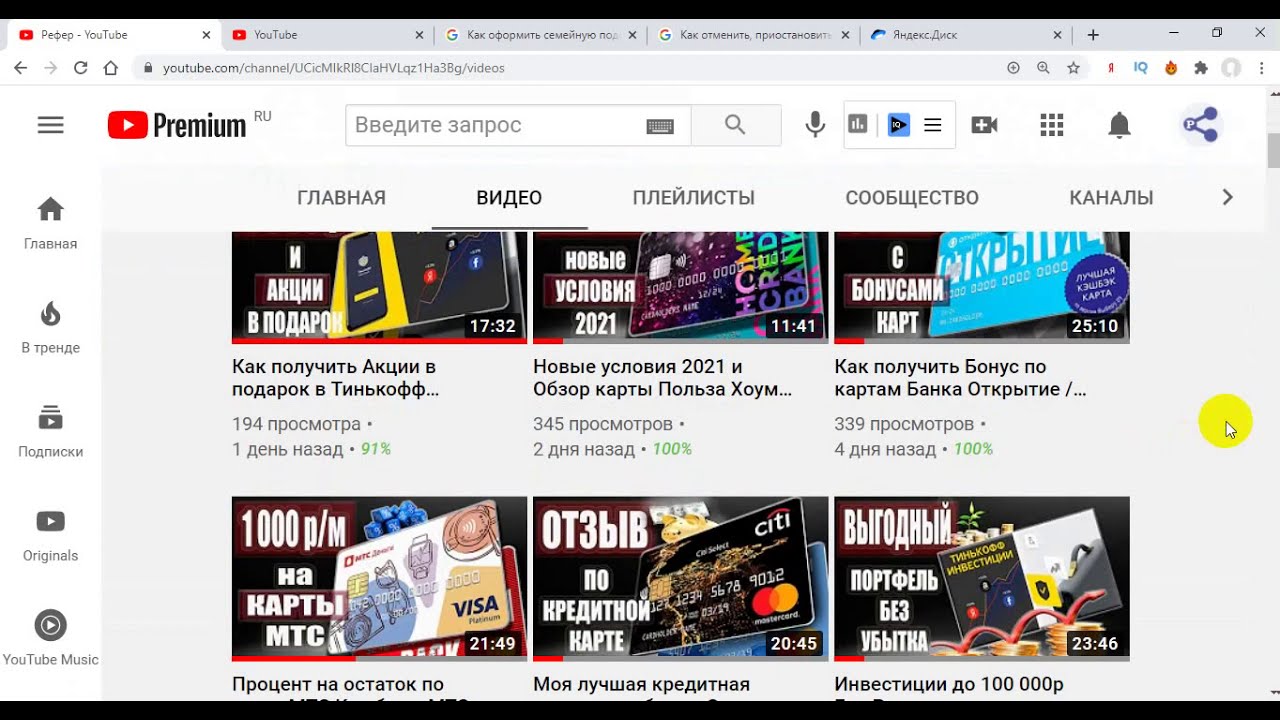1280x720 pixels.
Task: Select the ВИДЕО channel tab
Action: point(509,198)
